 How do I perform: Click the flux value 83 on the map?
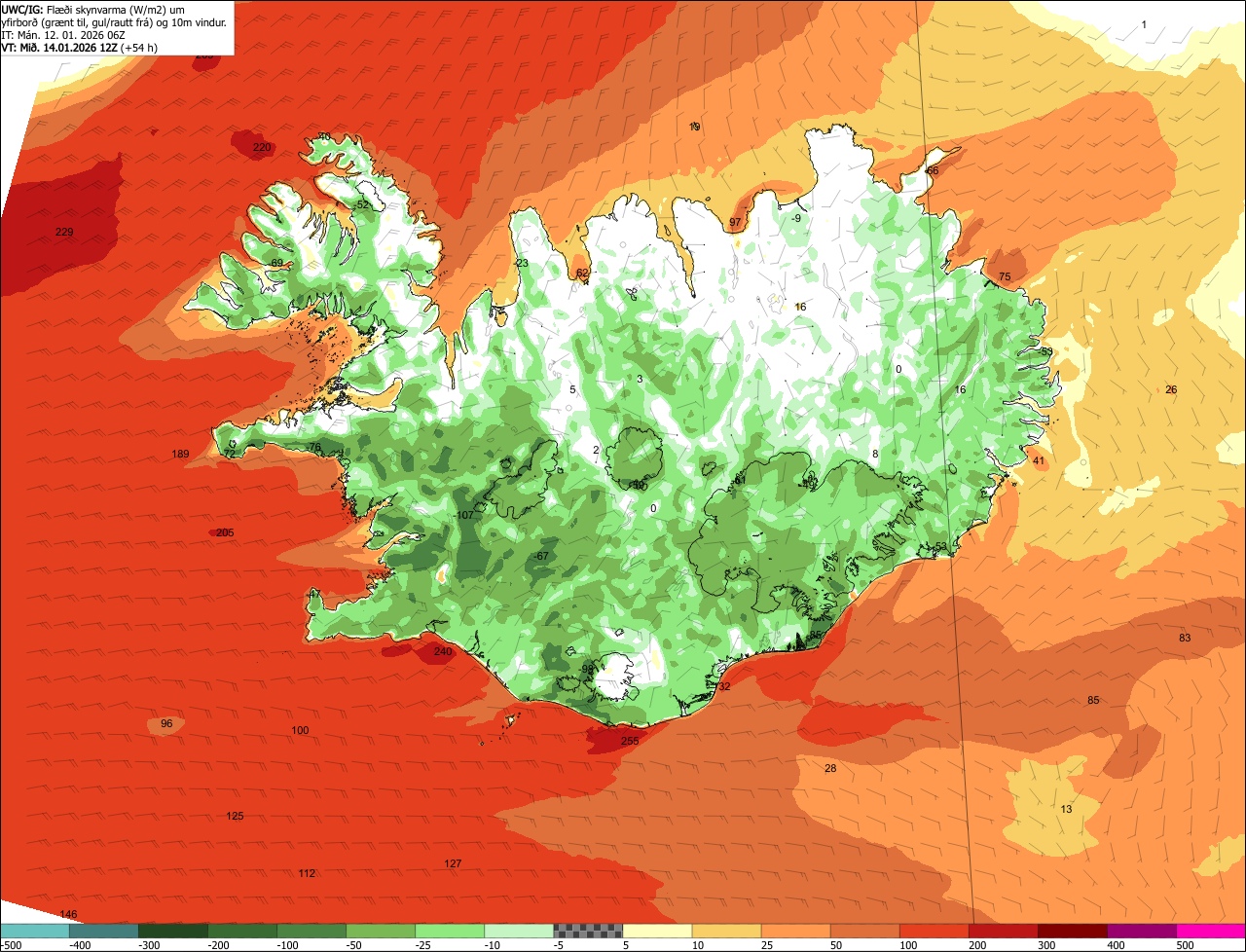pyautogui.click(x=1185, y=638)
